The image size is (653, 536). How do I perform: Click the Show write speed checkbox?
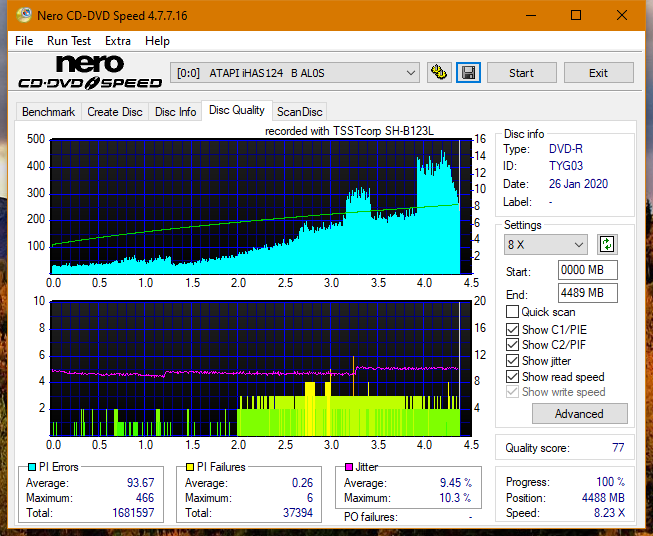(x=512, y=392)
